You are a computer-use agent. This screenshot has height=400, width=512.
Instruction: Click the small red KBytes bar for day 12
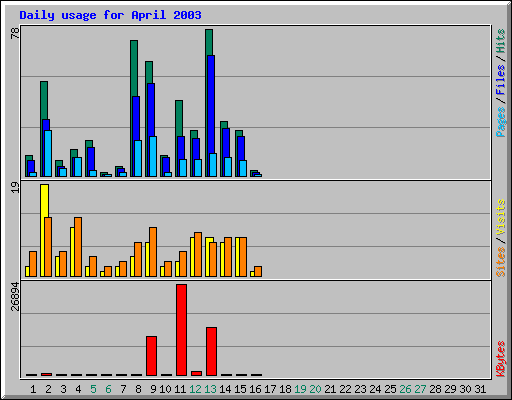pyautogui.click(x=196, y=374)
